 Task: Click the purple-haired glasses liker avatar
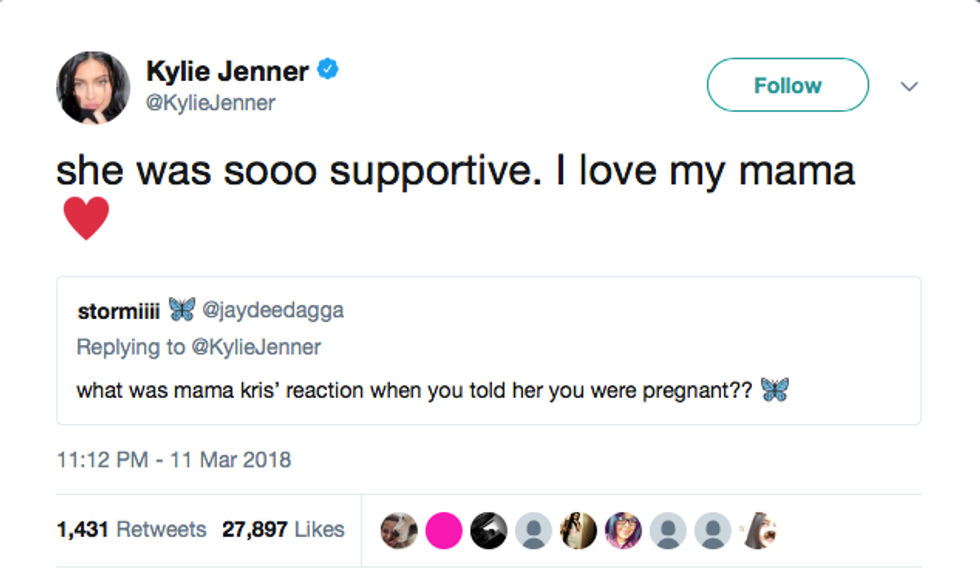point(624,531)
